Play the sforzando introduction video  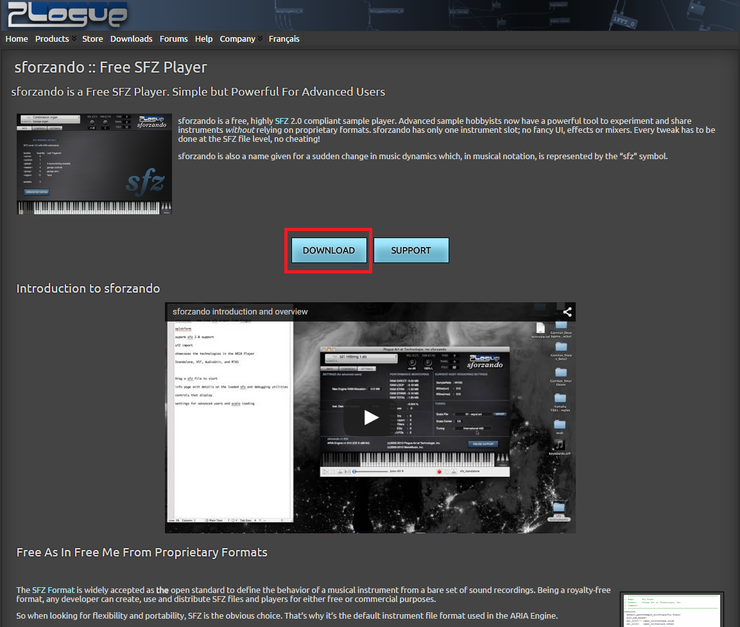(x=370, y=418)
